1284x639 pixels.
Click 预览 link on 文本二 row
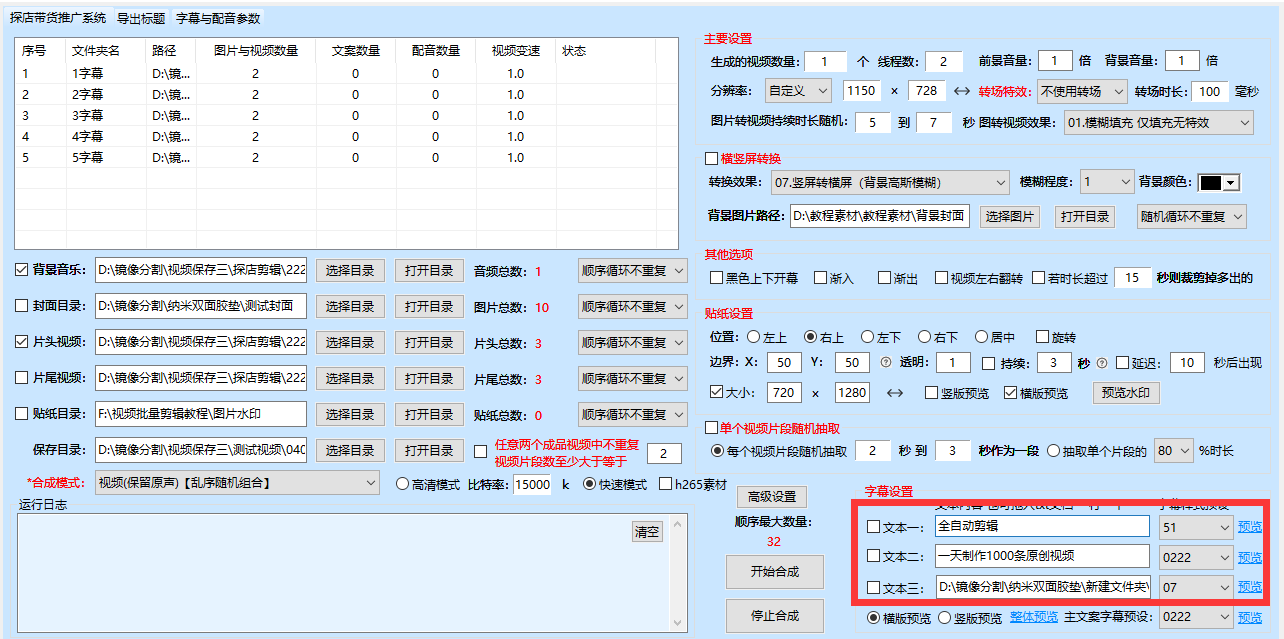(1250, 557)
